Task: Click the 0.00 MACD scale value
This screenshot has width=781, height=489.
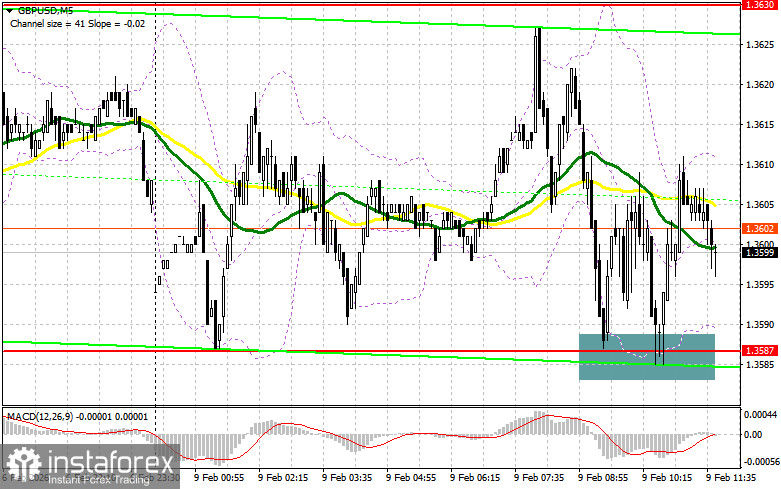Action: click(x=753, y=434)
